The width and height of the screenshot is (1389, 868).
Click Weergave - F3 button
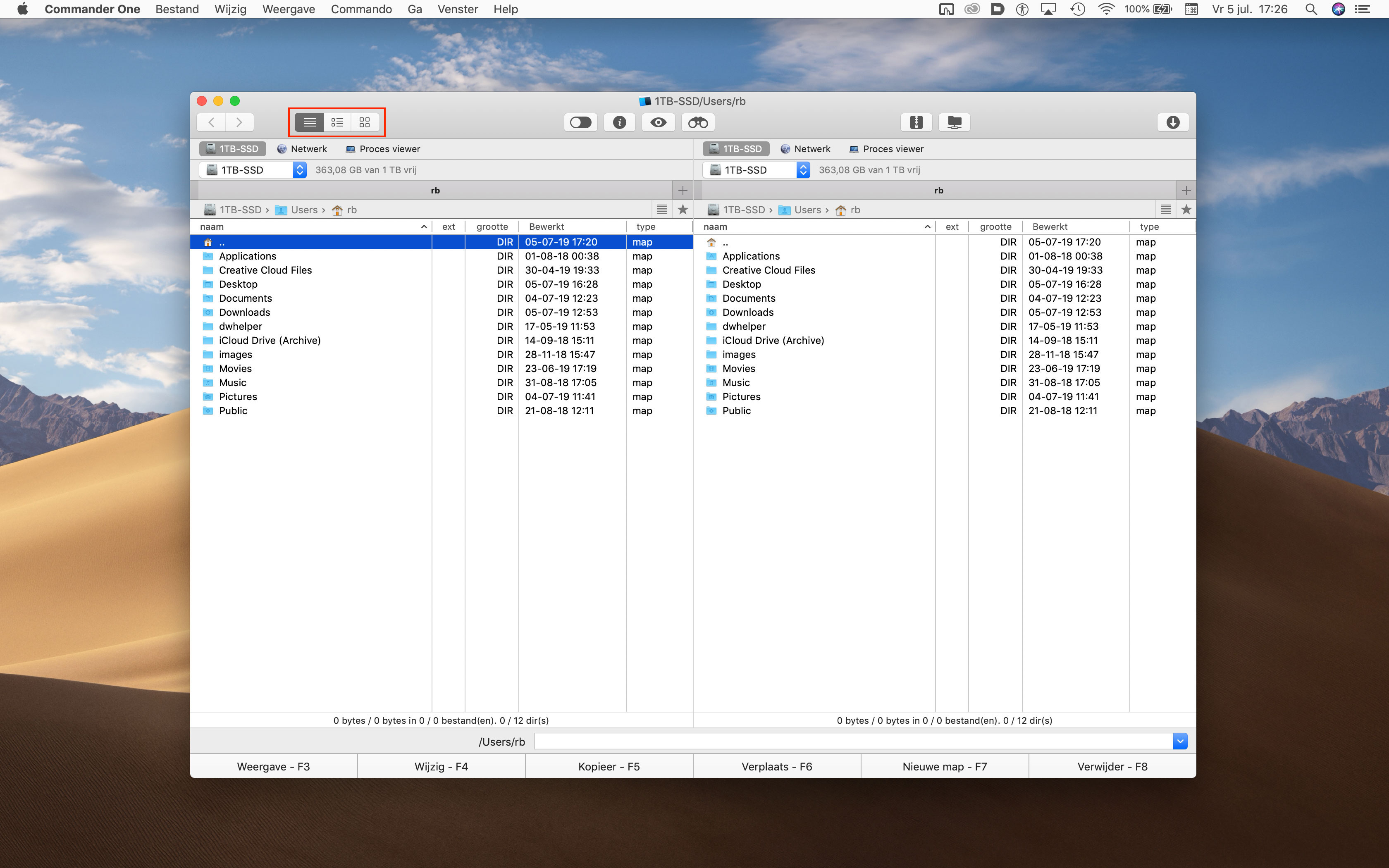coord(274,766)
